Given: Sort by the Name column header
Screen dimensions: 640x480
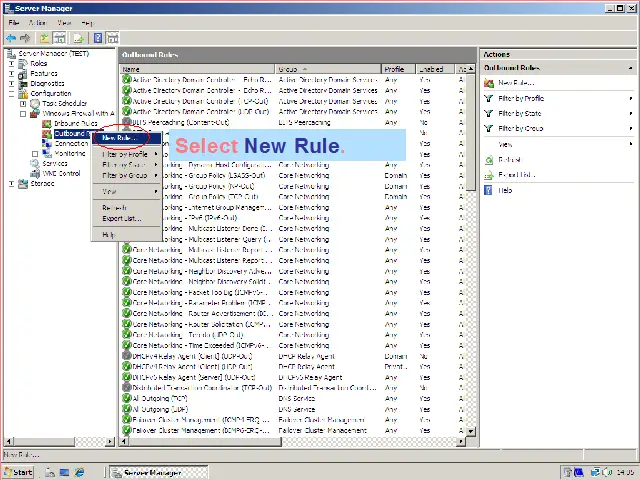Looking at the screenshot, I should (198, 69).
